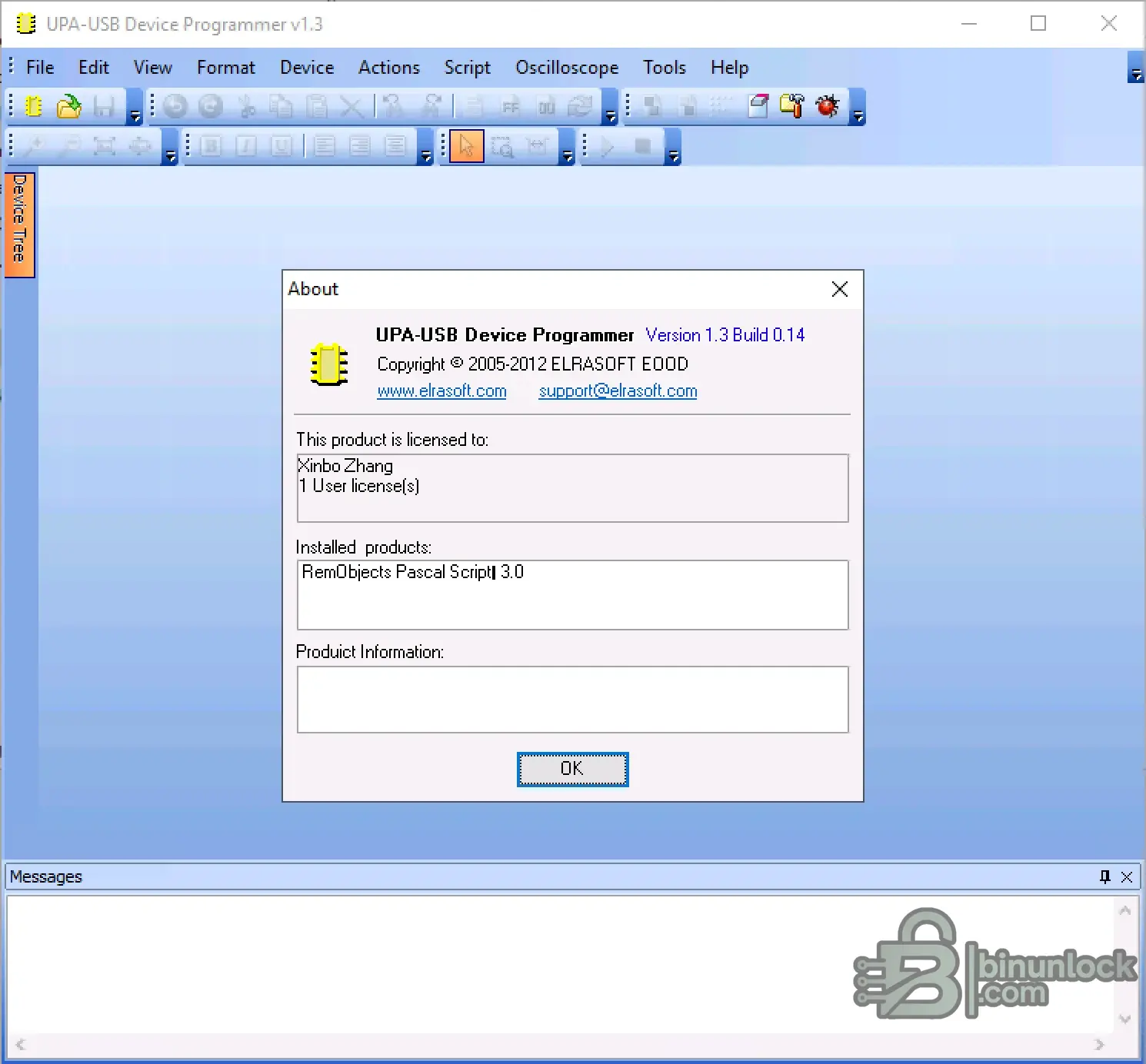Click the open file folder icon
The width and height of the screenshot is (1146, 1064).
pyautogui.click(x=68, y=106)
